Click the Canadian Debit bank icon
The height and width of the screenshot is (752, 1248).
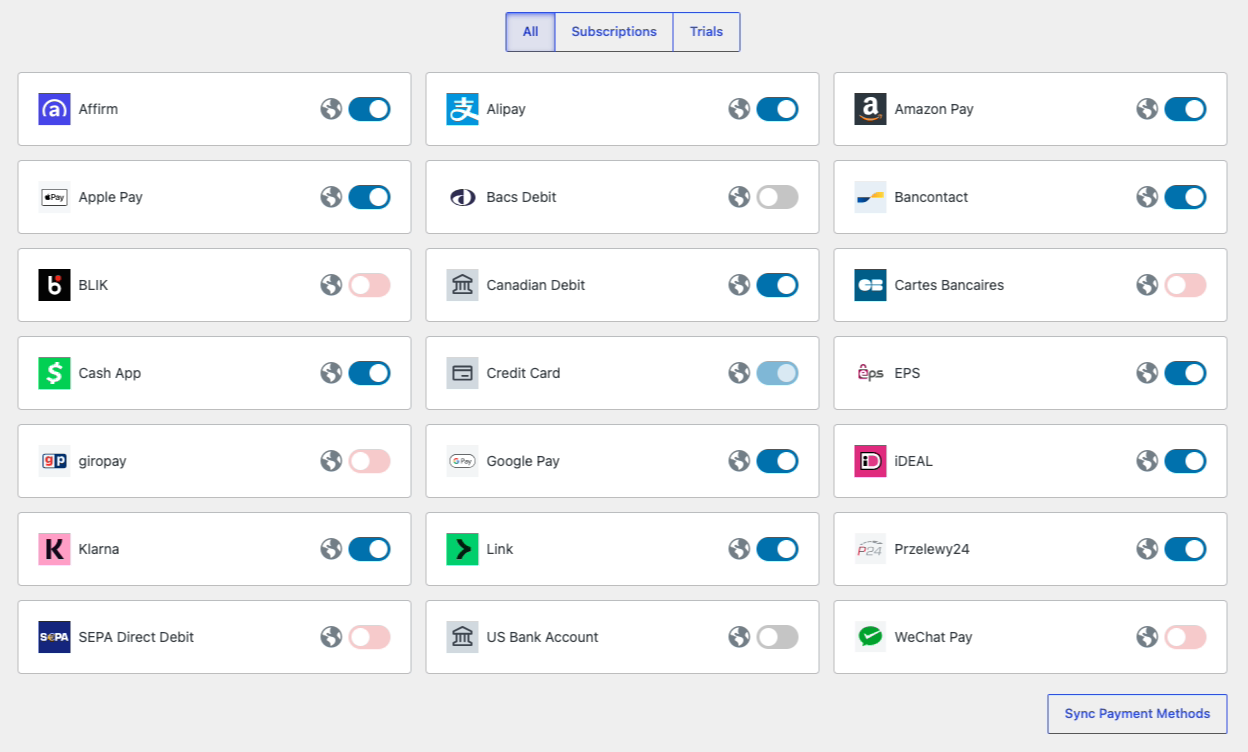(462, 285)
